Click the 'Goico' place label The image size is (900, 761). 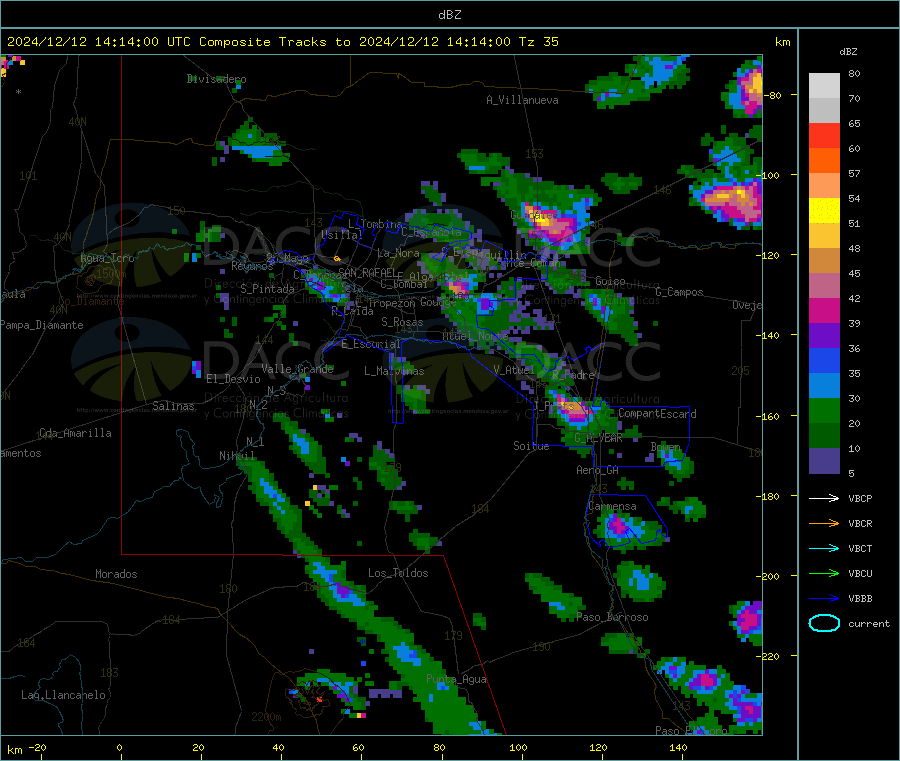[x=610, y=281]
